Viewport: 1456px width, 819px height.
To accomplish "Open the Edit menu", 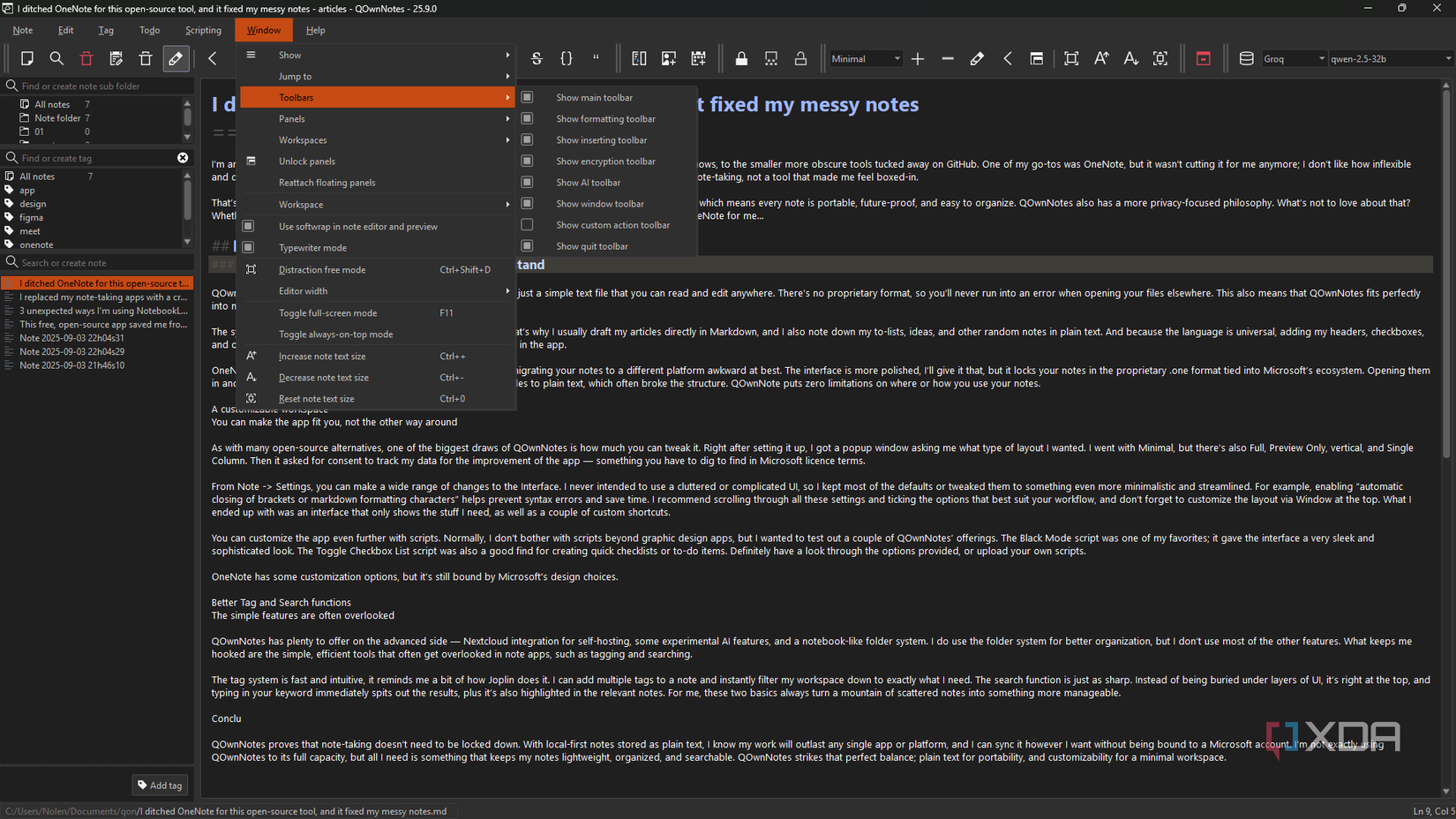I will coord(66,30).
